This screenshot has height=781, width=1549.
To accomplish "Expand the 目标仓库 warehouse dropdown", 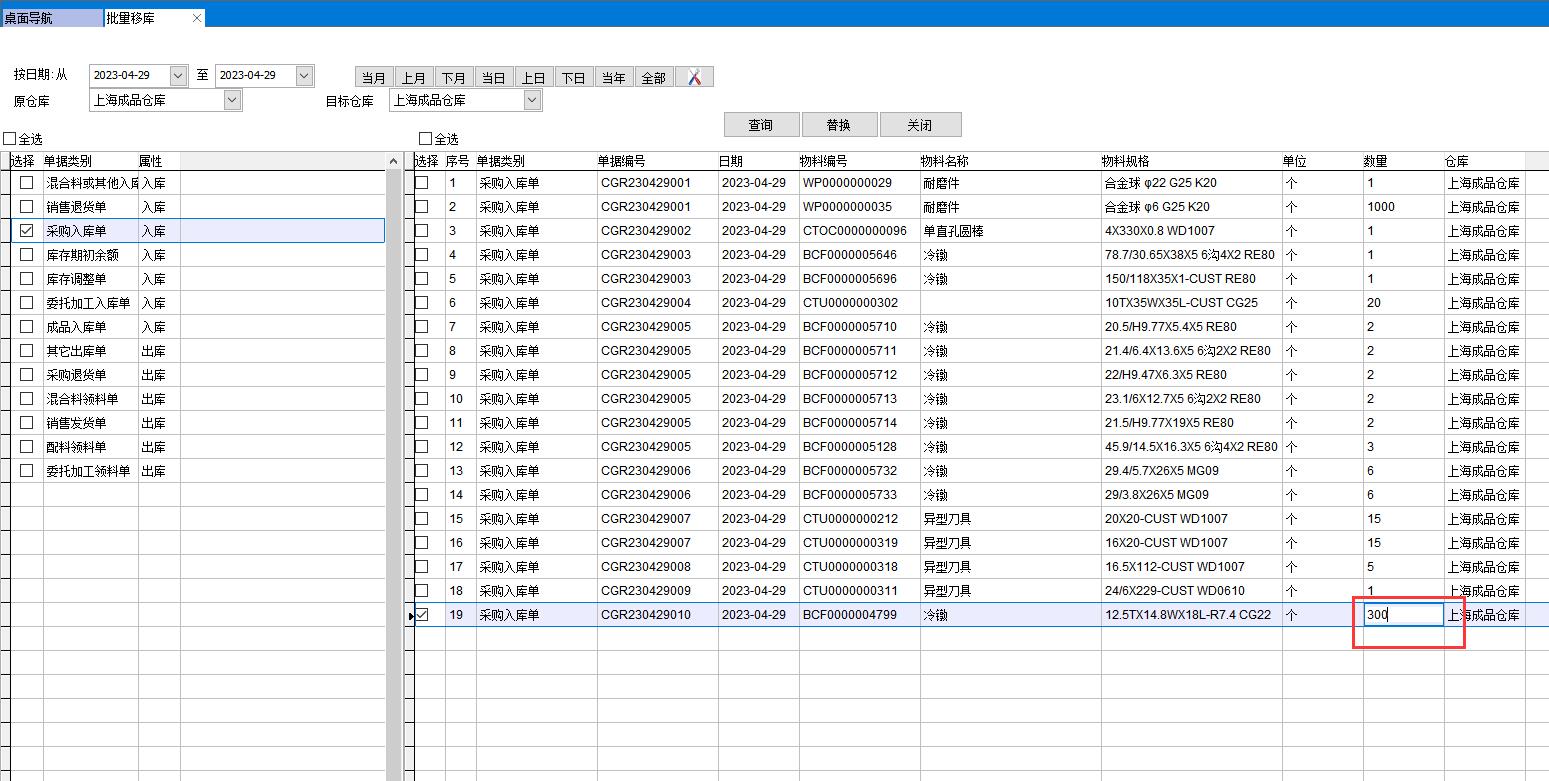I will (x=532, y=100).
